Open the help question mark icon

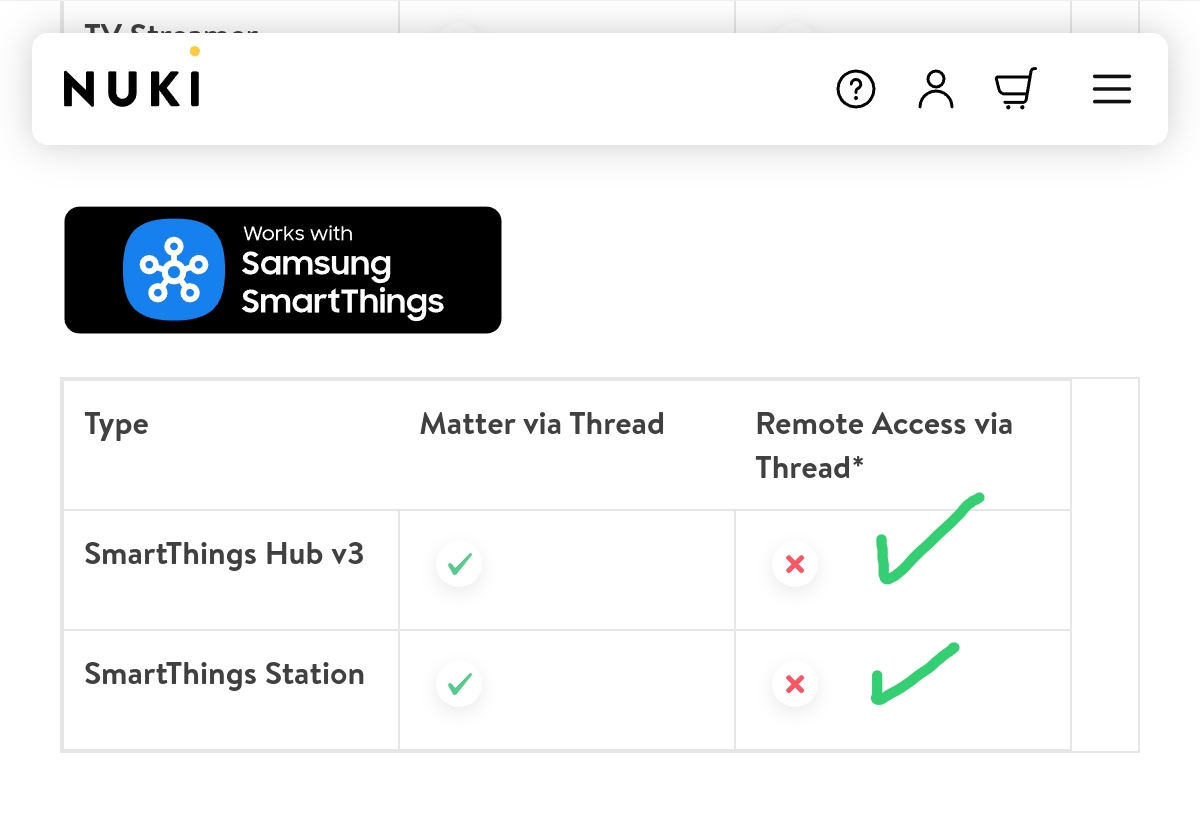(x=855, y=90)
